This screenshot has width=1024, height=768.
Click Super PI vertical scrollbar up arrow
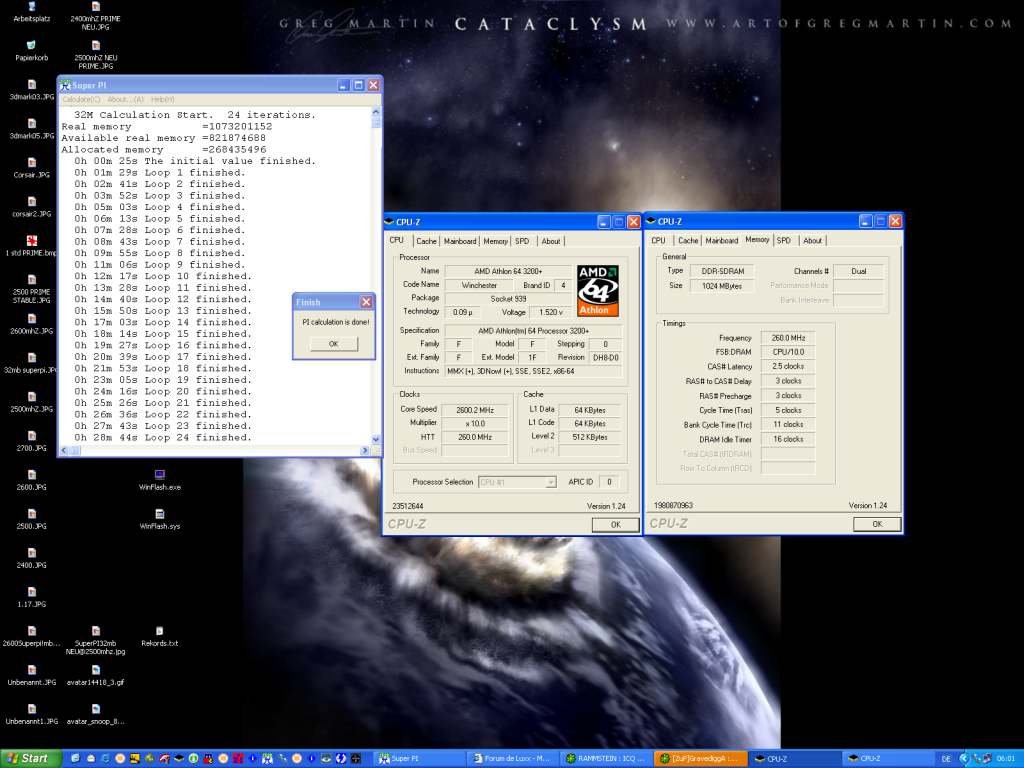[x=376, y=112]
